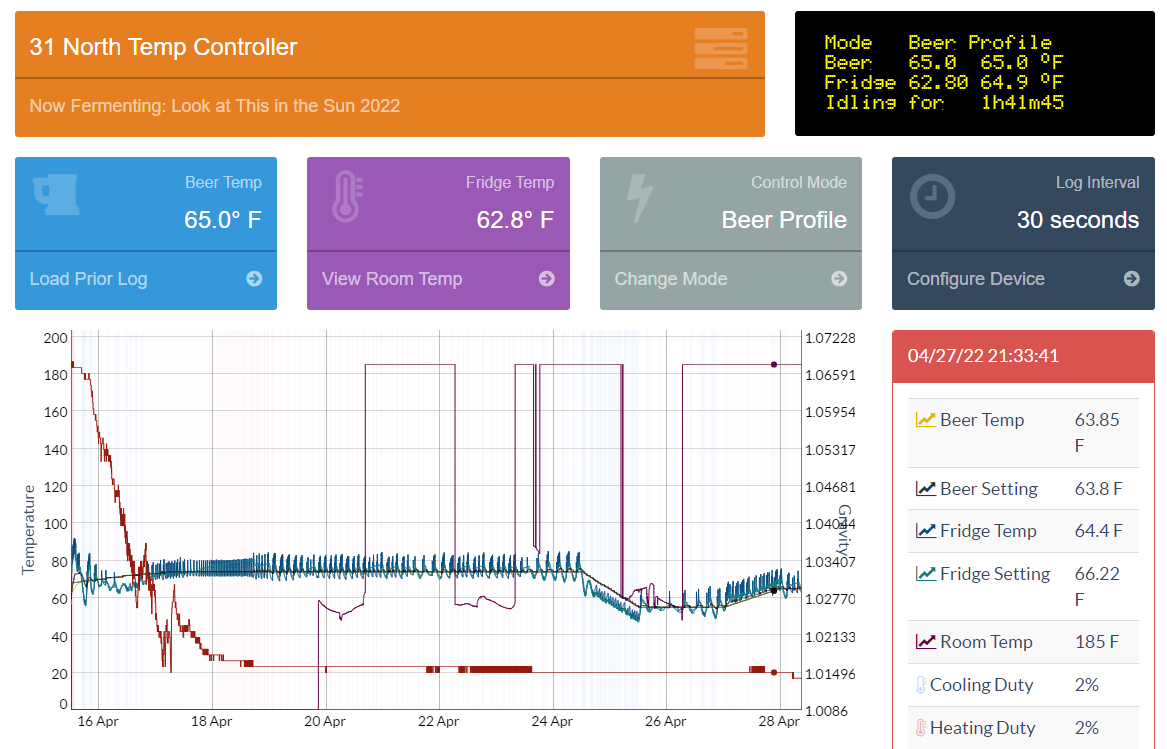Click the server icon in orange header

click(720, 48)
